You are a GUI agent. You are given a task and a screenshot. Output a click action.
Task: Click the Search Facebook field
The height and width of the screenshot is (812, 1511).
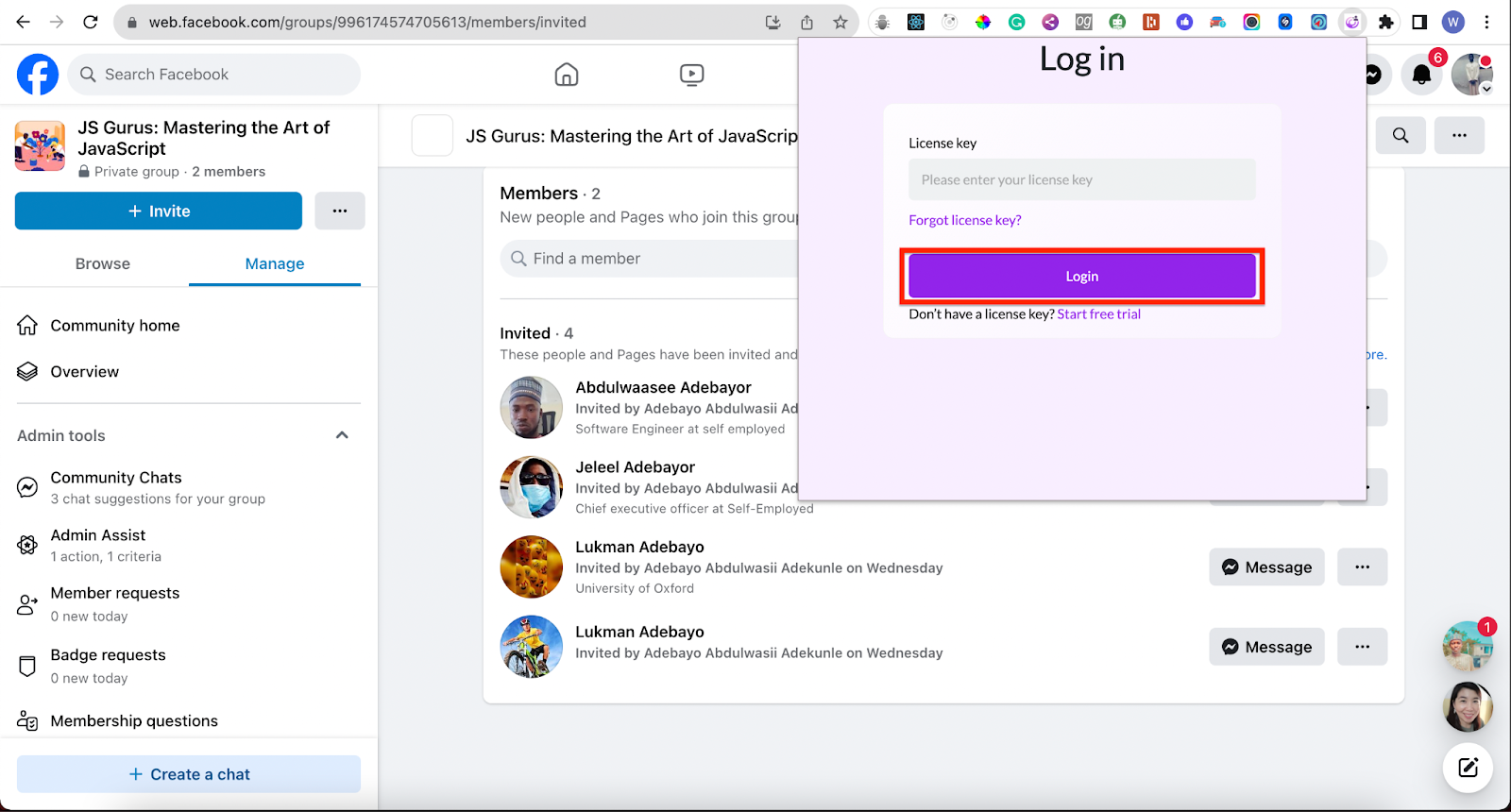coord(213,74)
